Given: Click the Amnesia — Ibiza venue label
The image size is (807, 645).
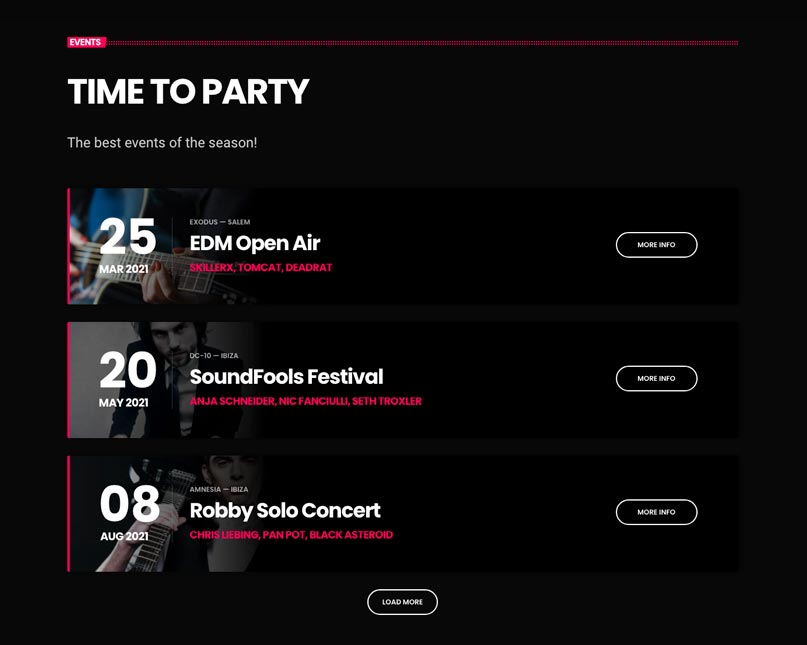Looking at the screenshot, I should (219, 490).
